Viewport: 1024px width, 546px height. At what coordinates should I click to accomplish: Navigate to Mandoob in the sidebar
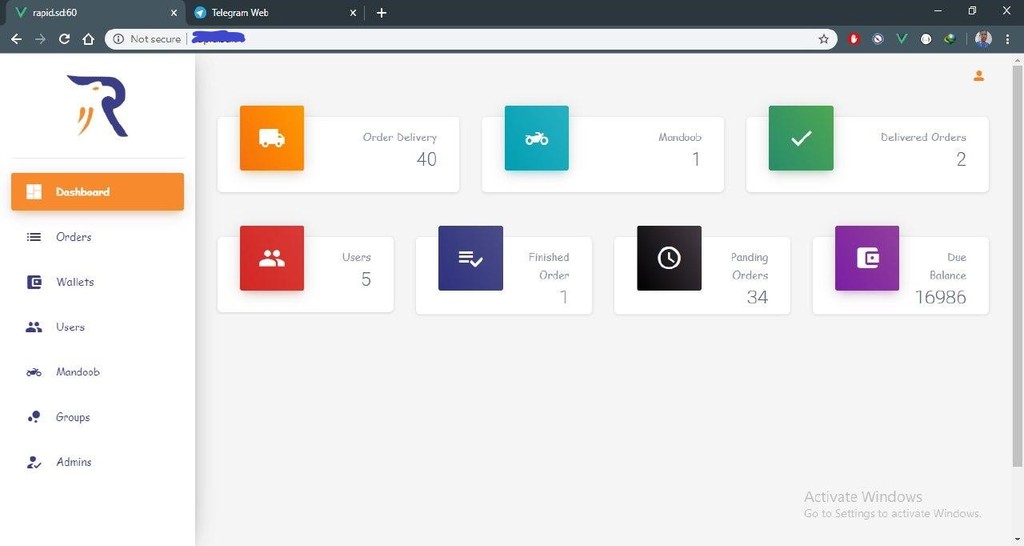(x=97, y=372)
